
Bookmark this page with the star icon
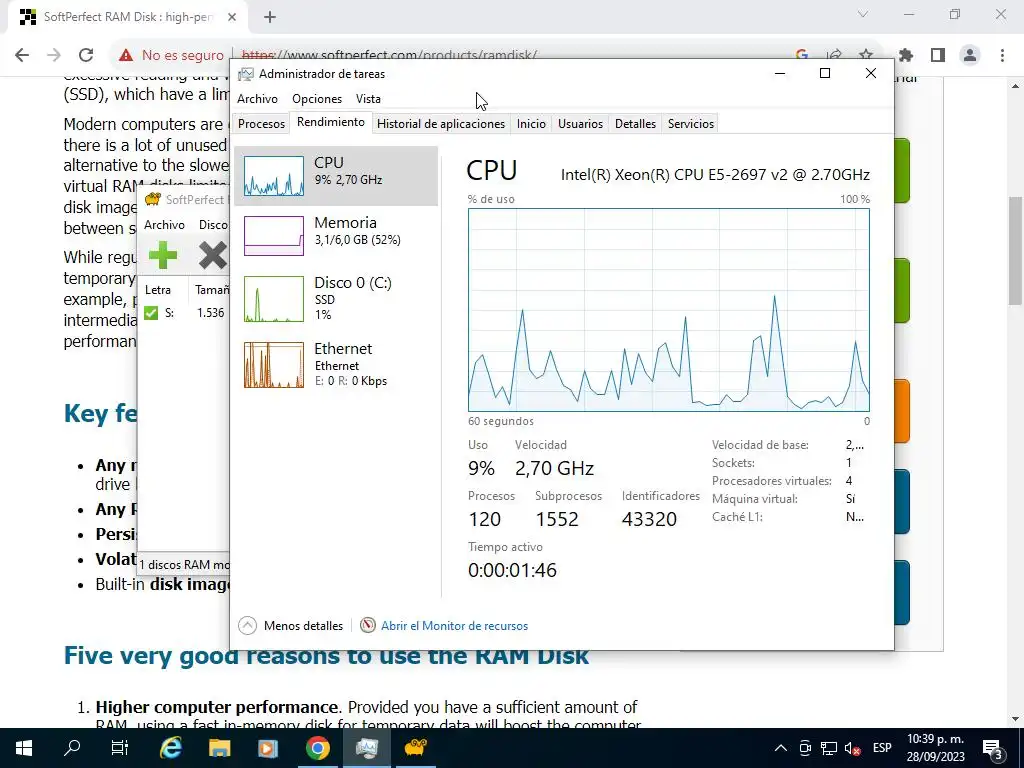(x=866, y=55)
